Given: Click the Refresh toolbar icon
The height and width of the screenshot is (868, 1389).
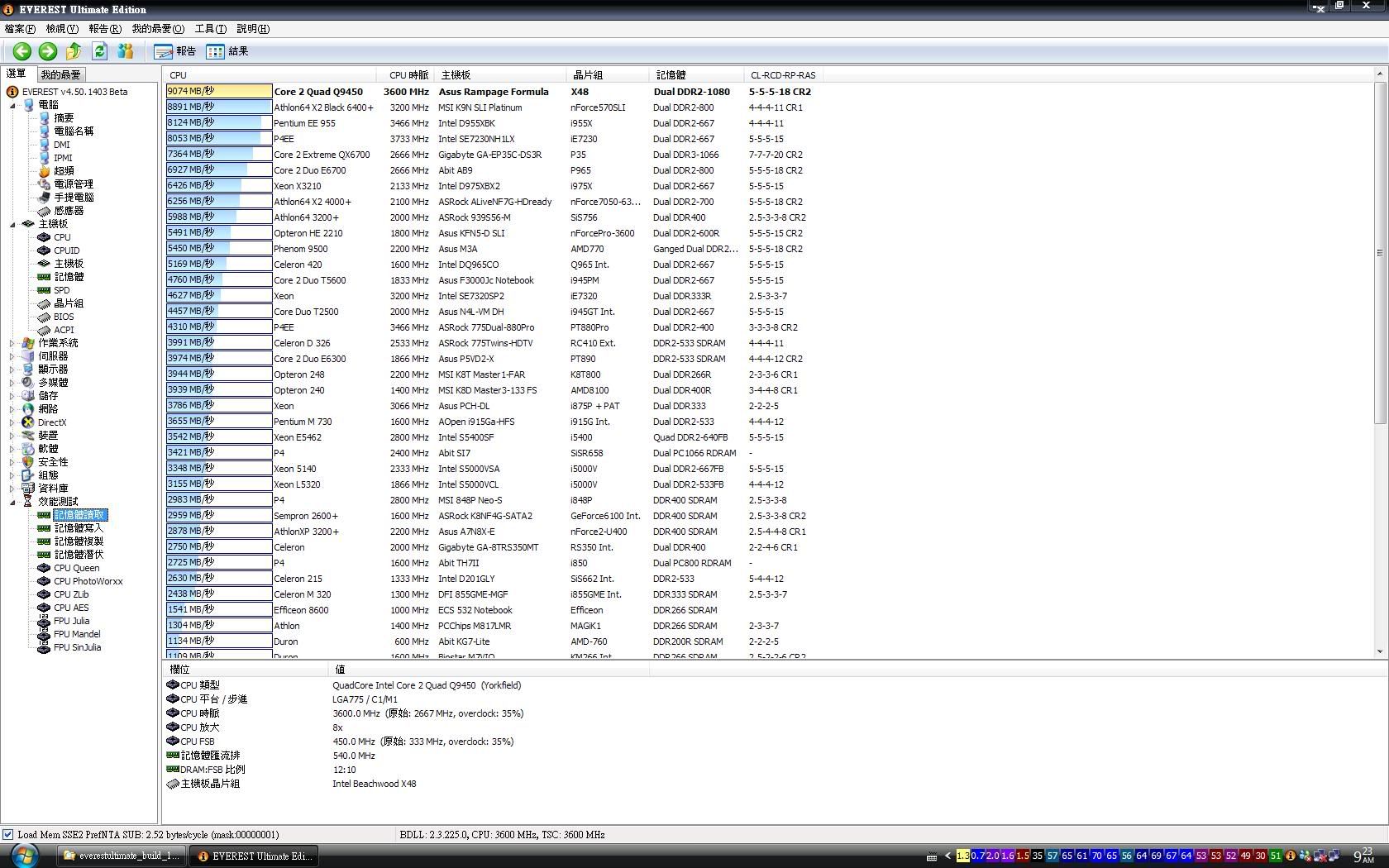Looking at the screenshot, I should [99, 51].
